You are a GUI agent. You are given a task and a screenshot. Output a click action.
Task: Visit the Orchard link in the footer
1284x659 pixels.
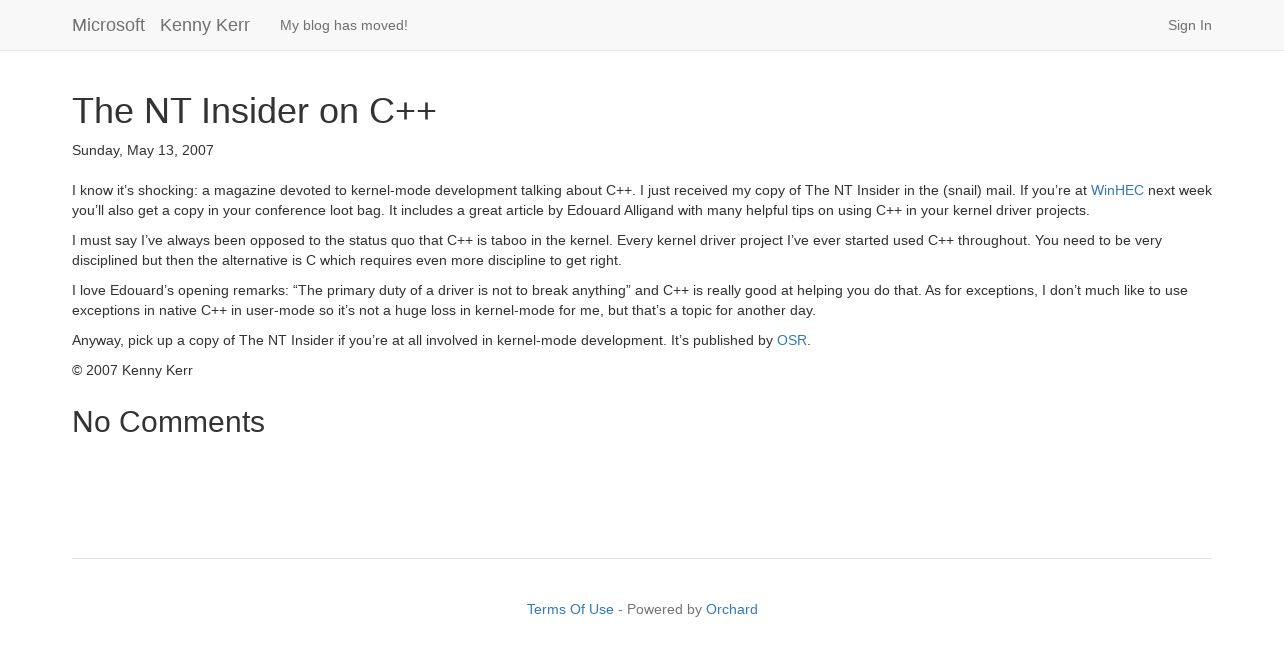tap(731, 609)
